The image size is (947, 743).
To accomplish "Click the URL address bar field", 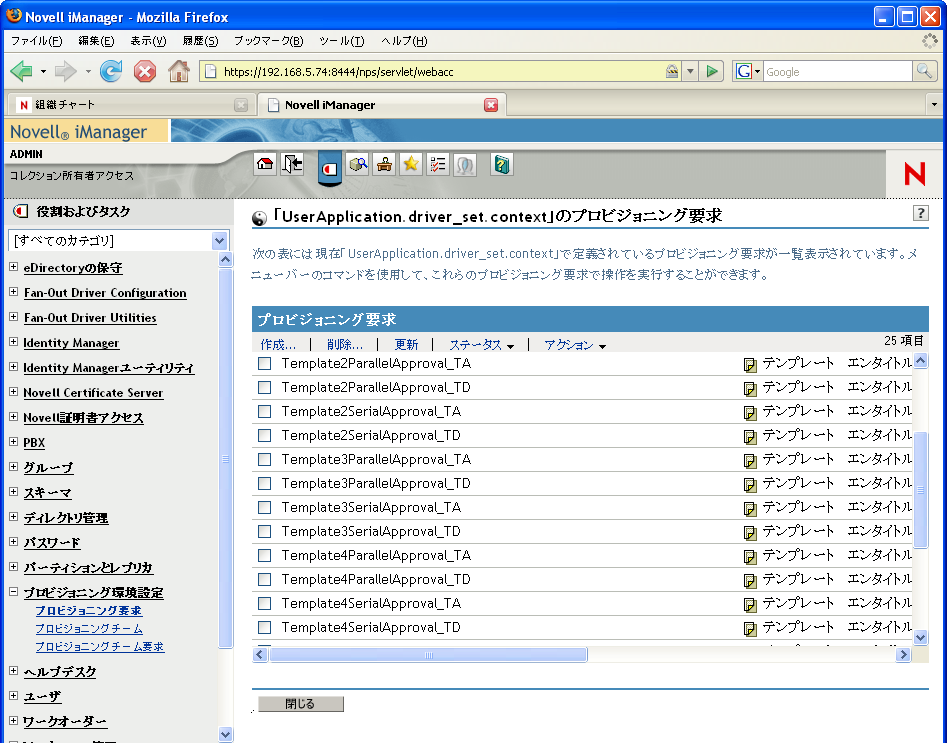I will [441, 71].
